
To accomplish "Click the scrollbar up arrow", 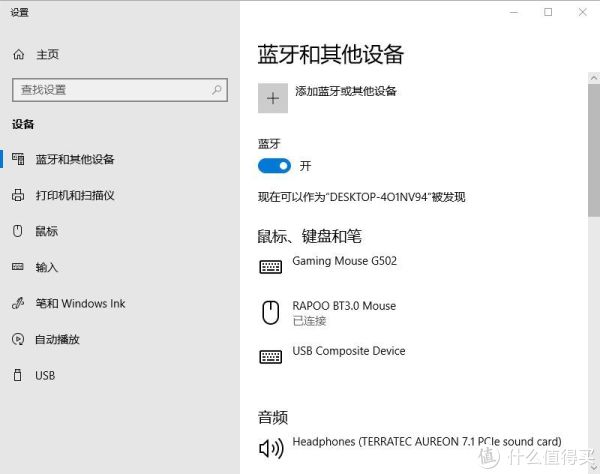I will pyautogui.click(x=594, y=78).
